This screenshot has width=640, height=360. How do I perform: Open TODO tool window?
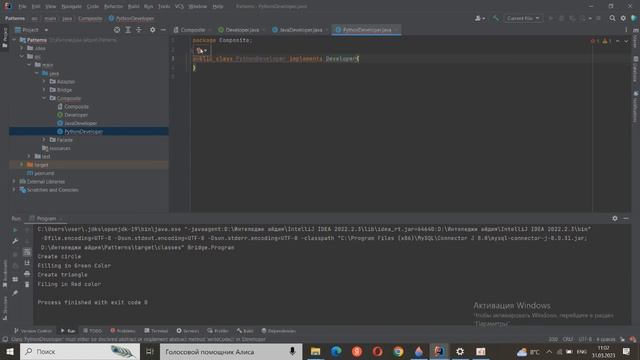pos(93,331)
